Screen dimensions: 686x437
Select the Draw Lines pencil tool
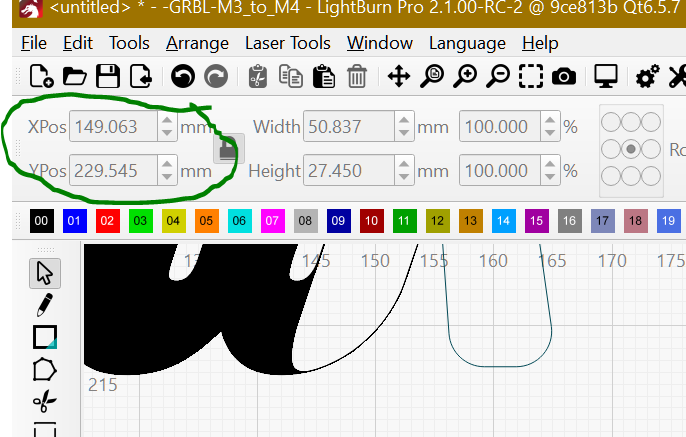click(x=45, y=305)
